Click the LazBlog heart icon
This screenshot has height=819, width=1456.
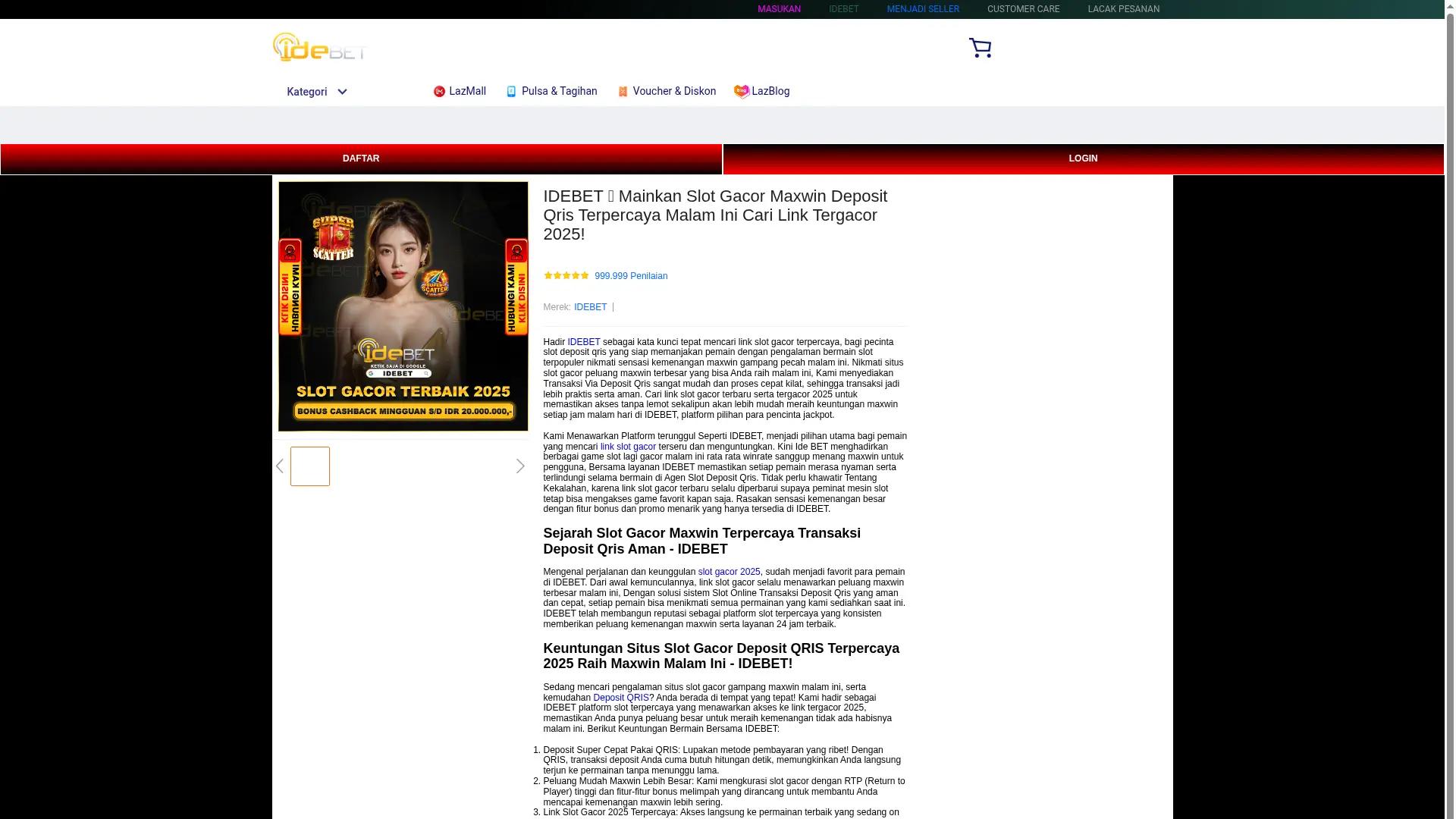(x=741, y=92)
